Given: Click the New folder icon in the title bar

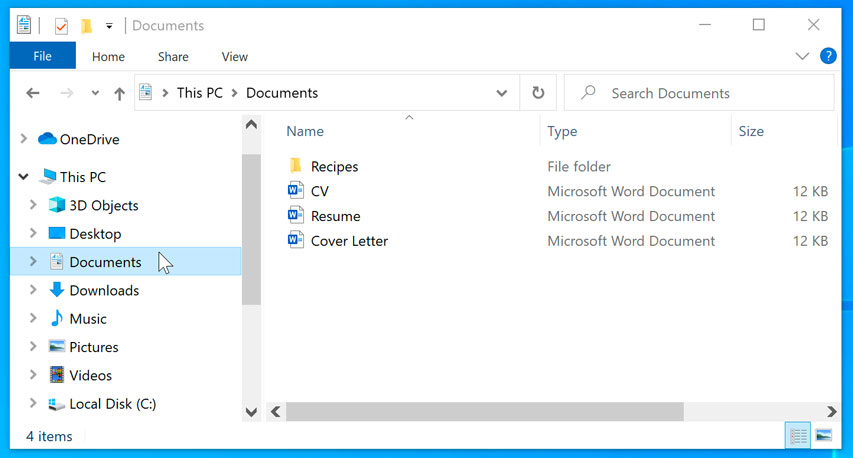Looking at the screenshot, I should (86, 26).
